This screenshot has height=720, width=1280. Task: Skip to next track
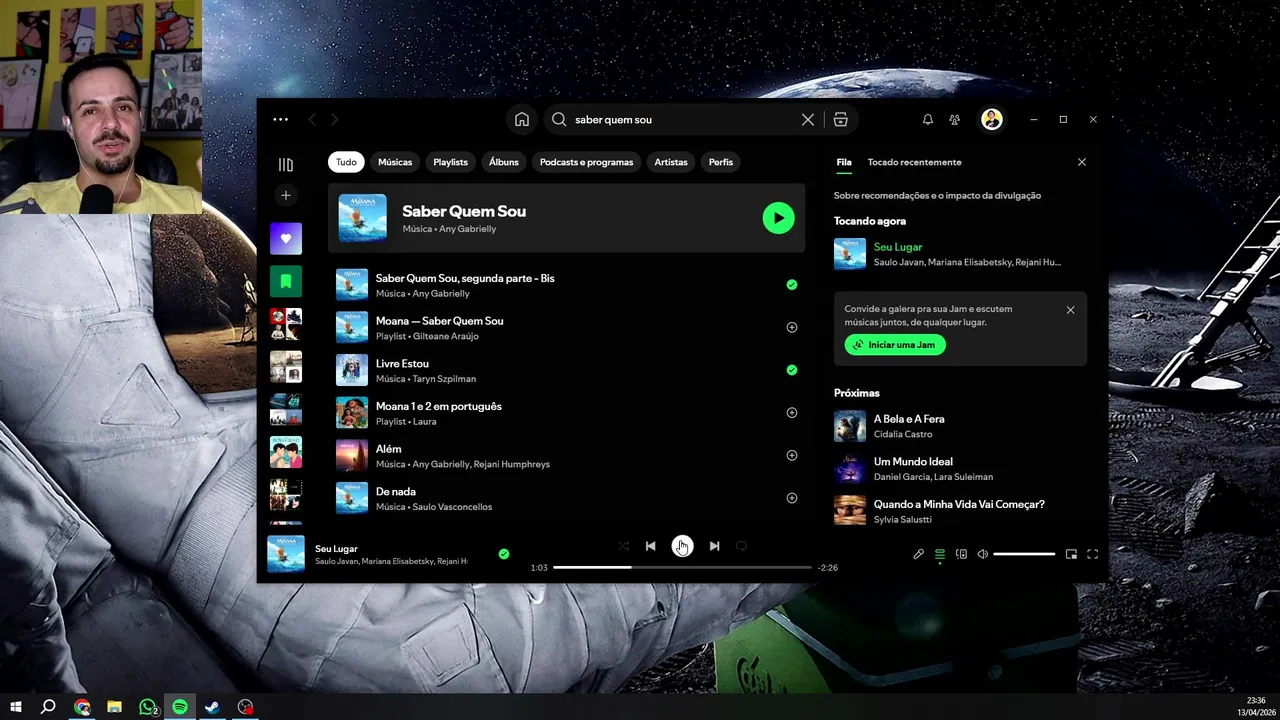(x=714, y=546)
